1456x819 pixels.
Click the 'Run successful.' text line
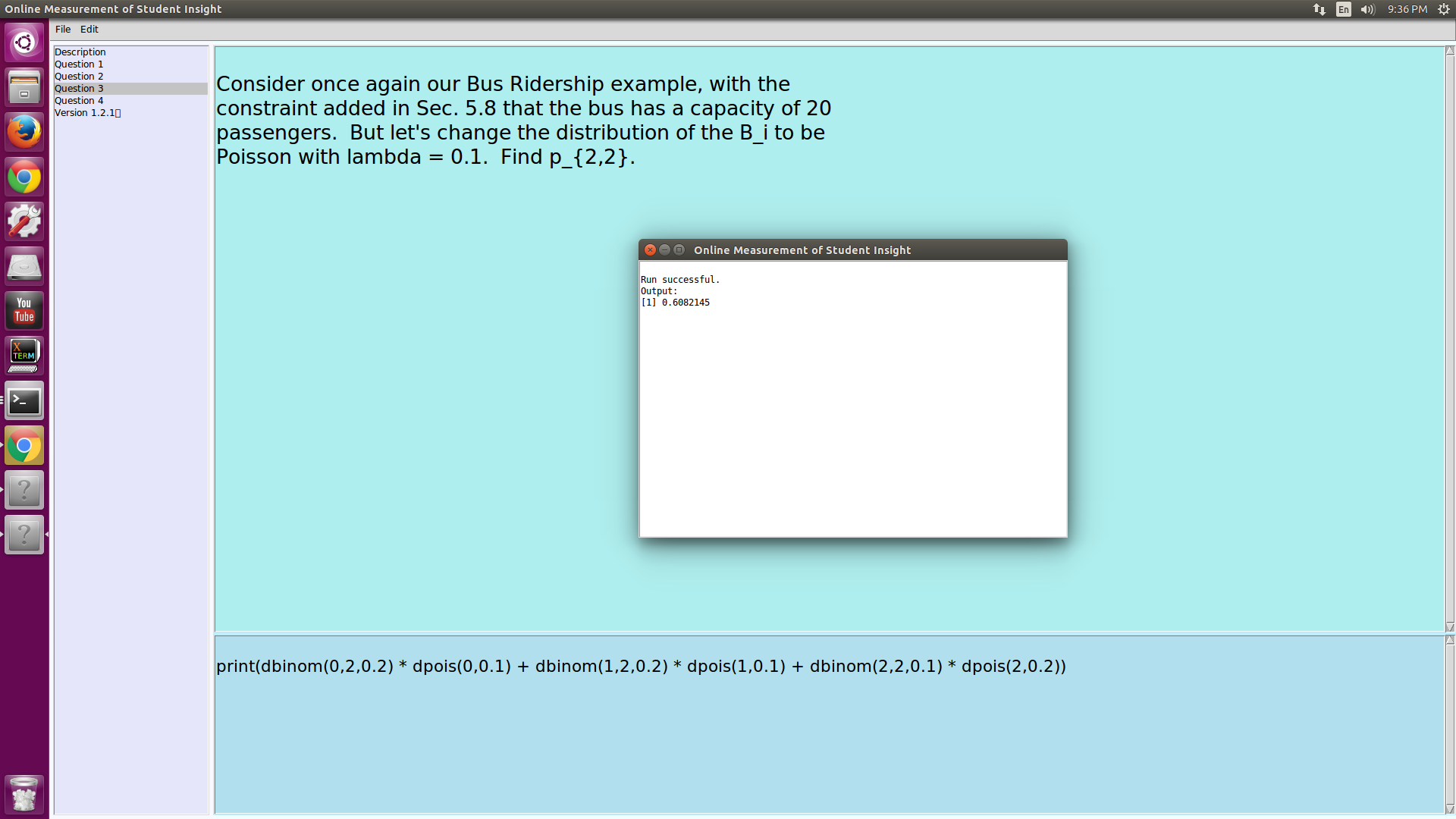(680, 280)
